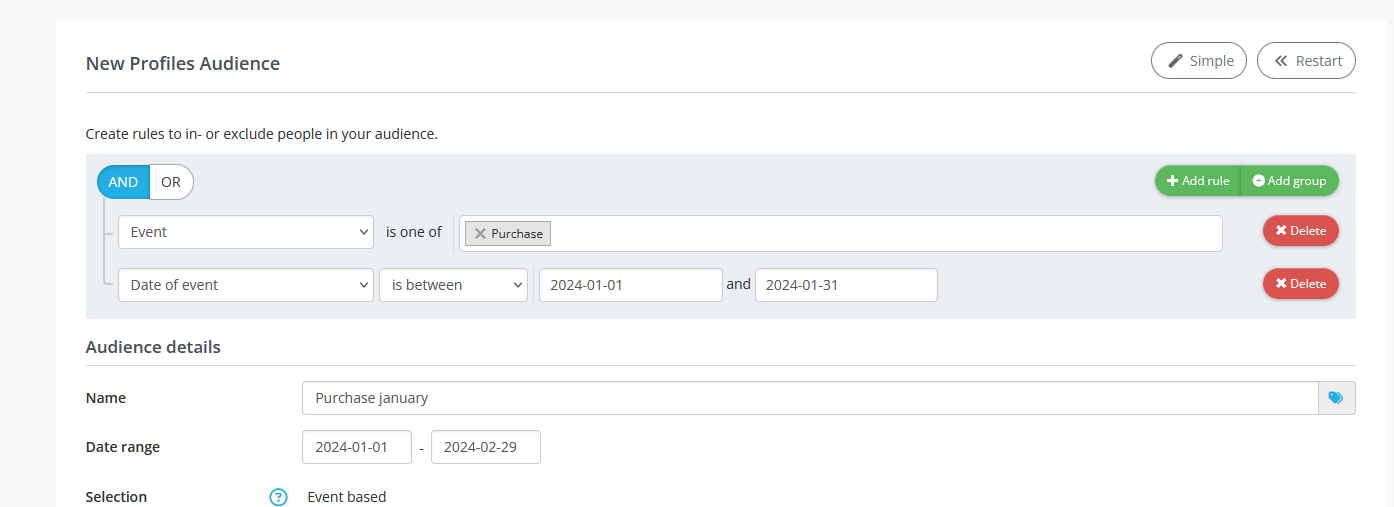Delete the Event rule row

(1300, 231)
